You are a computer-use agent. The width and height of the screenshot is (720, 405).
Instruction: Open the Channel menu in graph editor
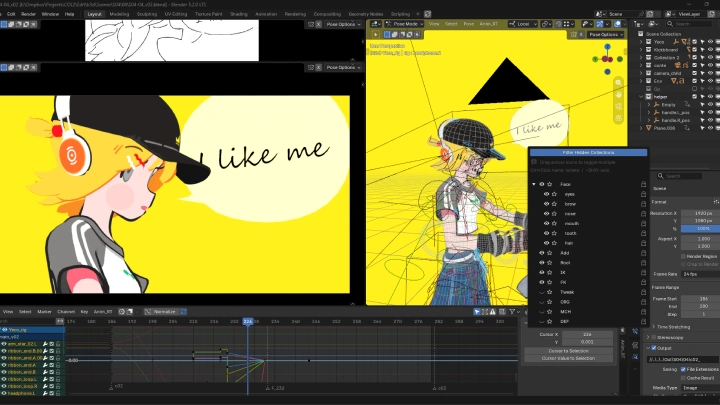(66, 312)
